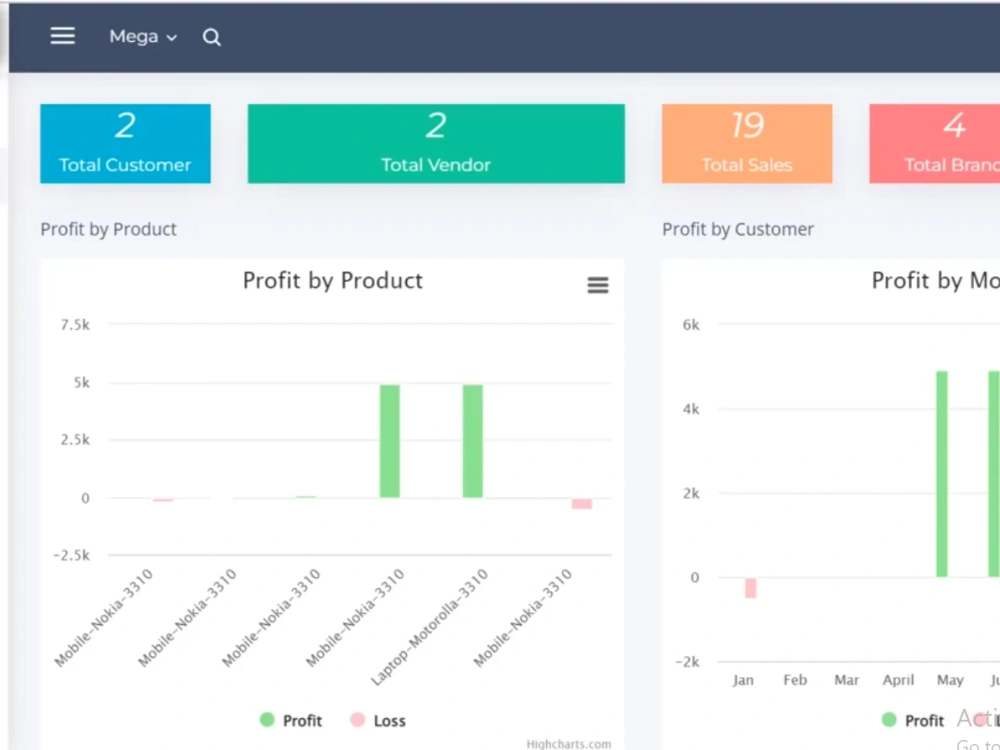Expand the Mega dropdown menu

(x=143, y=37)
